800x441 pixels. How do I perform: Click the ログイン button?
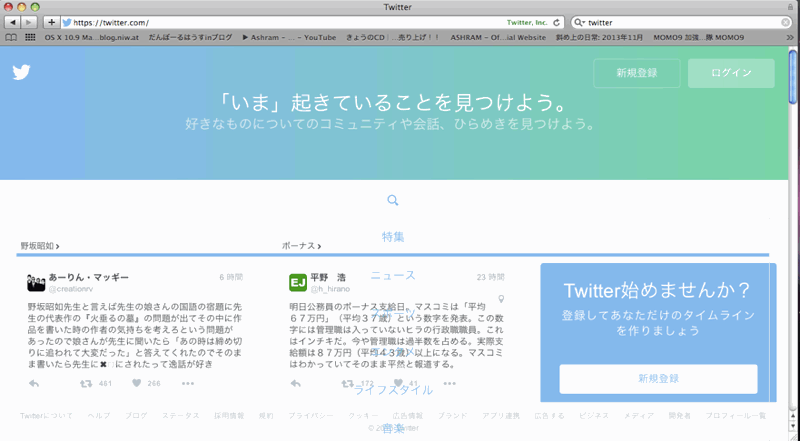point(731,73)
